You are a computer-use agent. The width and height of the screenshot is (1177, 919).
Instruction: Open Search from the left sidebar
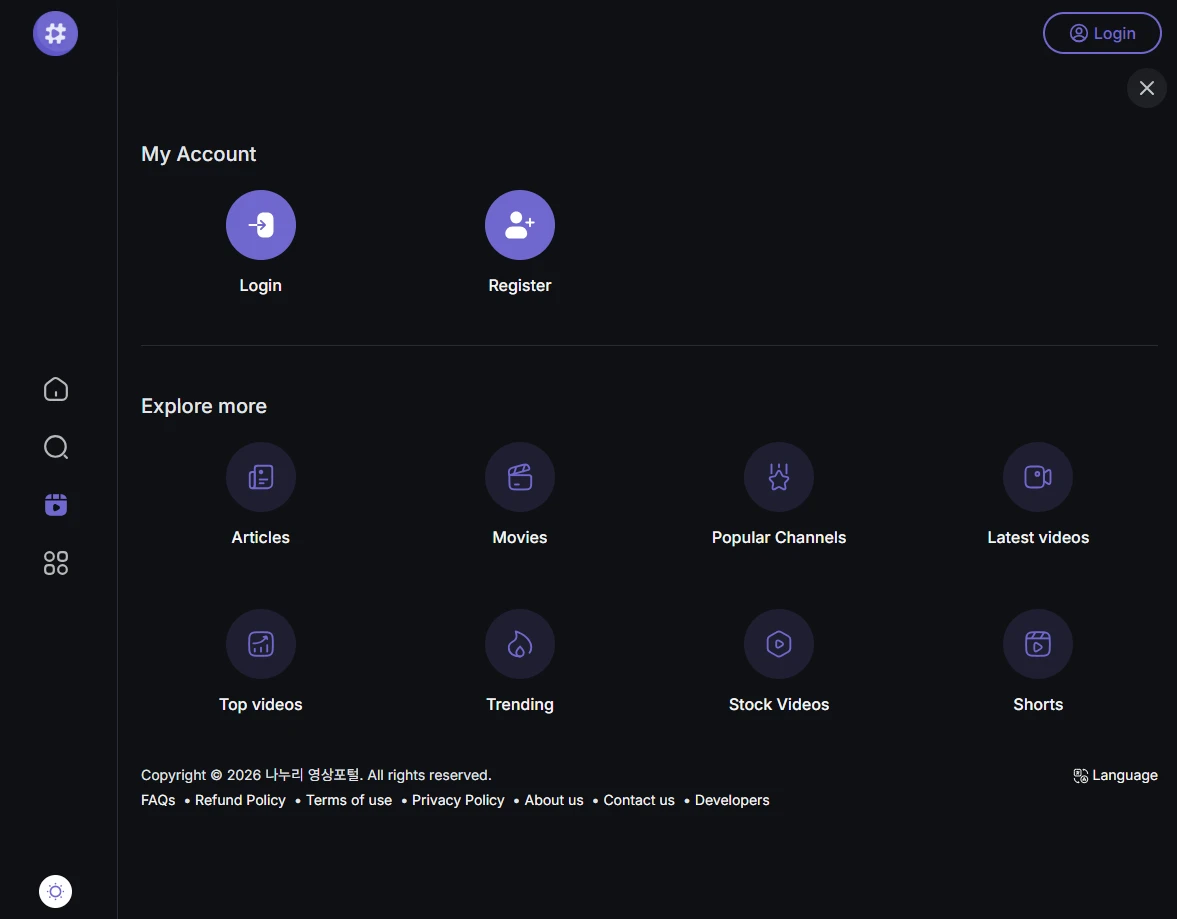(x=56, y=447)
